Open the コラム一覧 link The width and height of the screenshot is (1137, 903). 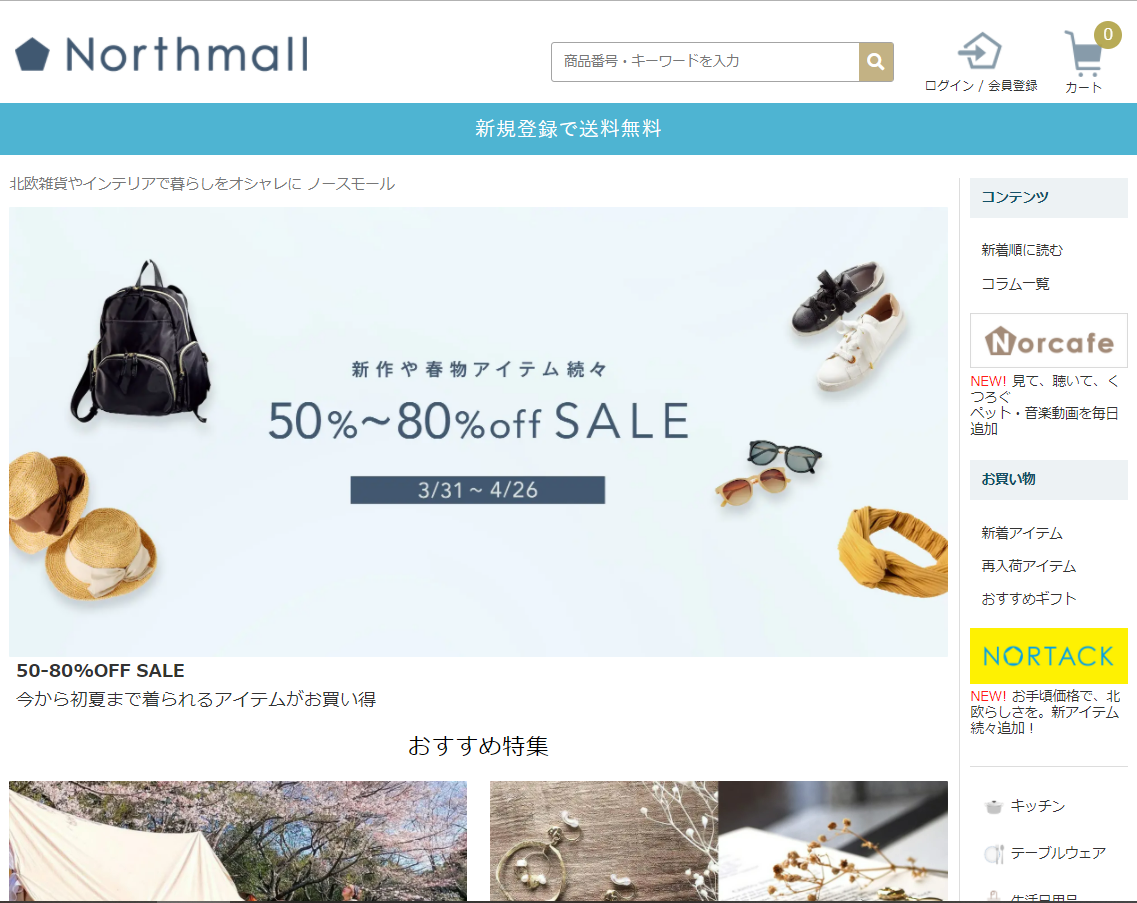1015,284
